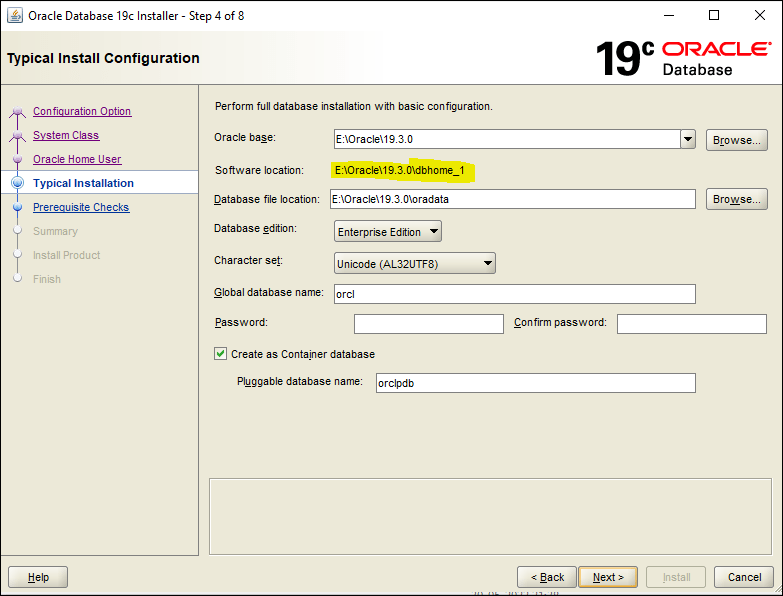Open the Database edition dropdown
Image resolution: width=783 pixels, height=596 pixels.
388,232
